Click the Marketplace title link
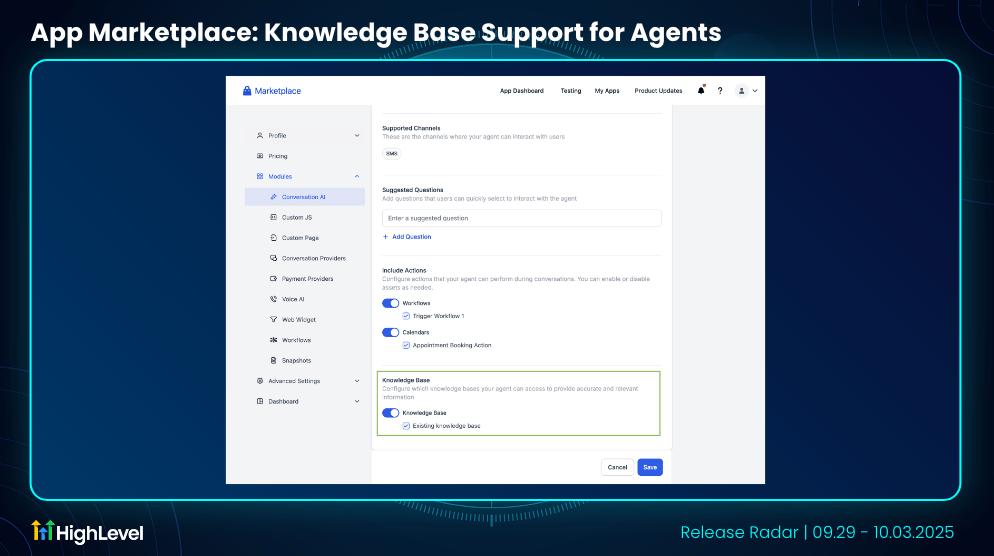Viewport: 994px width, 556px height. click(278, 91)
